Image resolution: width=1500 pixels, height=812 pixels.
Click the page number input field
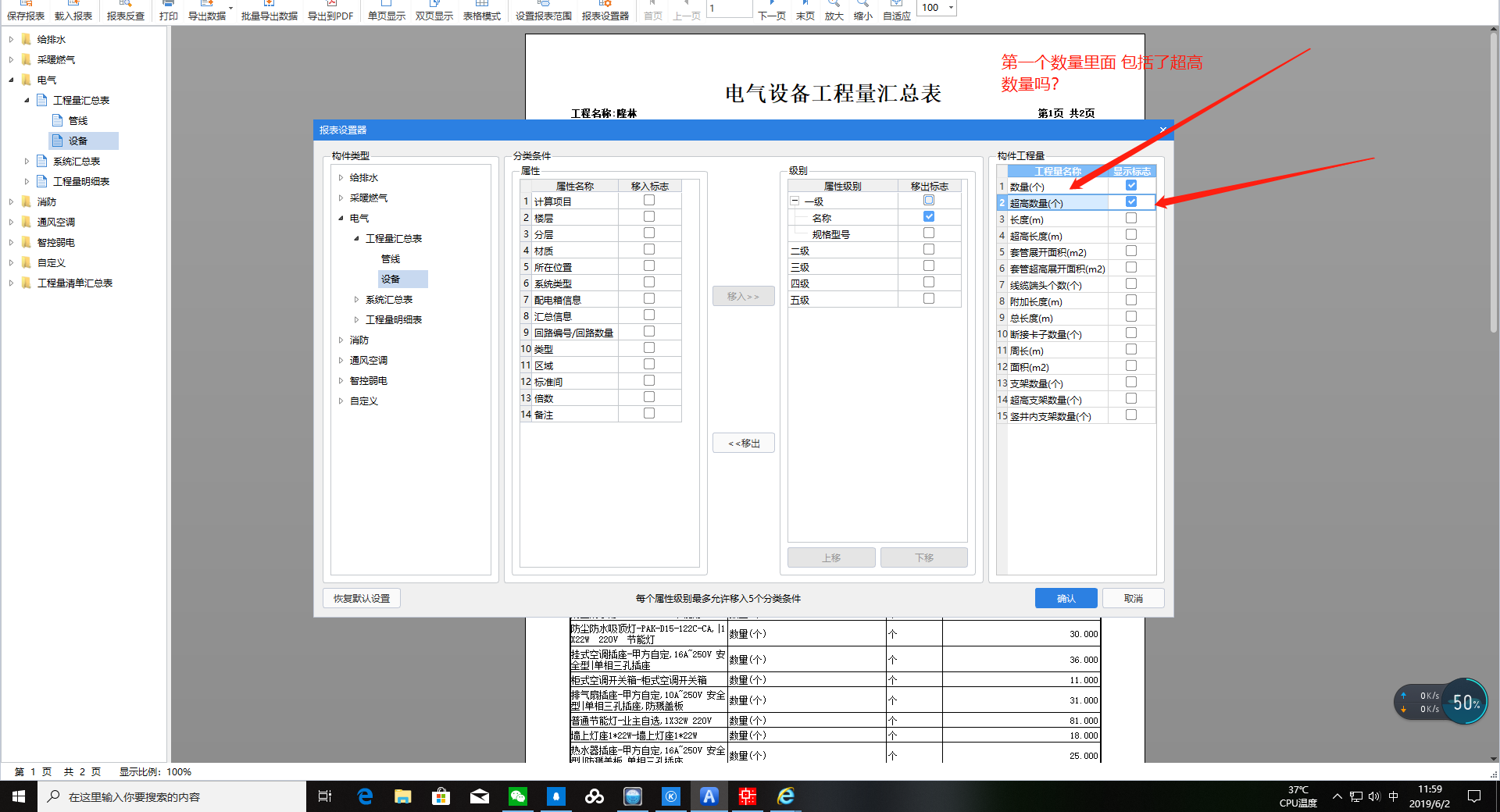pos(730,9)
